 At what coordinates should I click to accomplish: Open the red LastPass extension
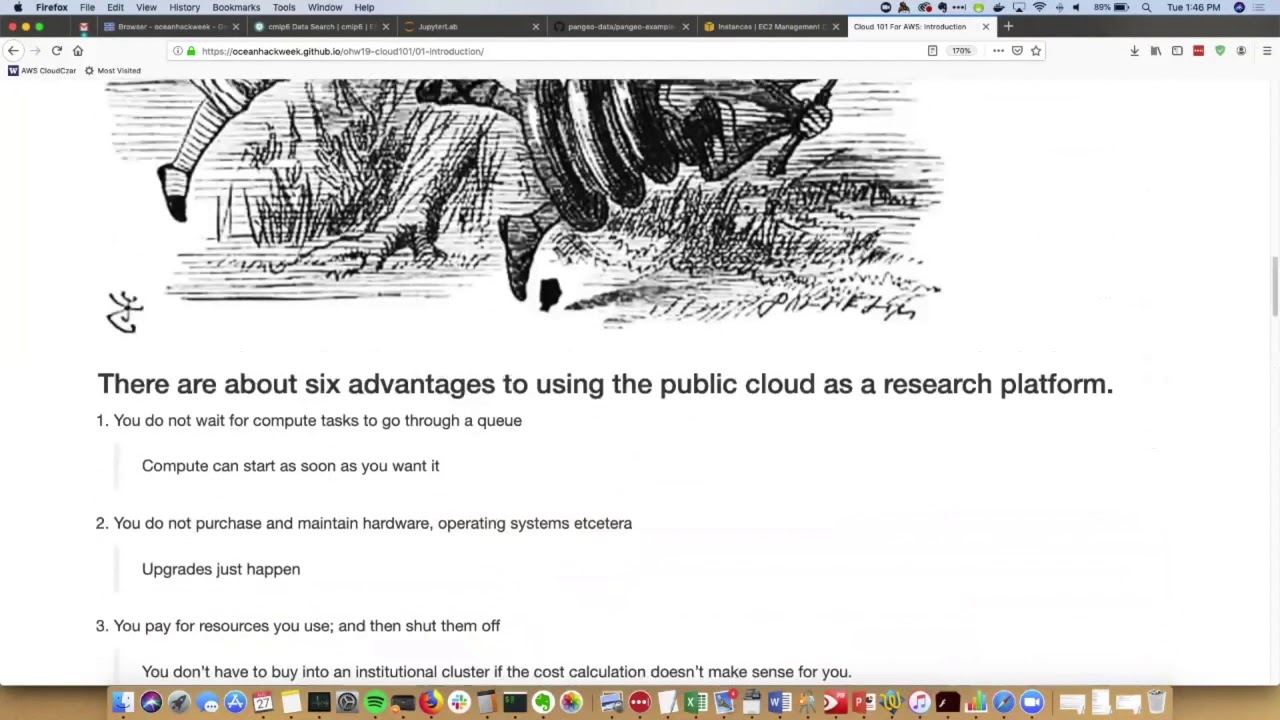pos(1198,51)
